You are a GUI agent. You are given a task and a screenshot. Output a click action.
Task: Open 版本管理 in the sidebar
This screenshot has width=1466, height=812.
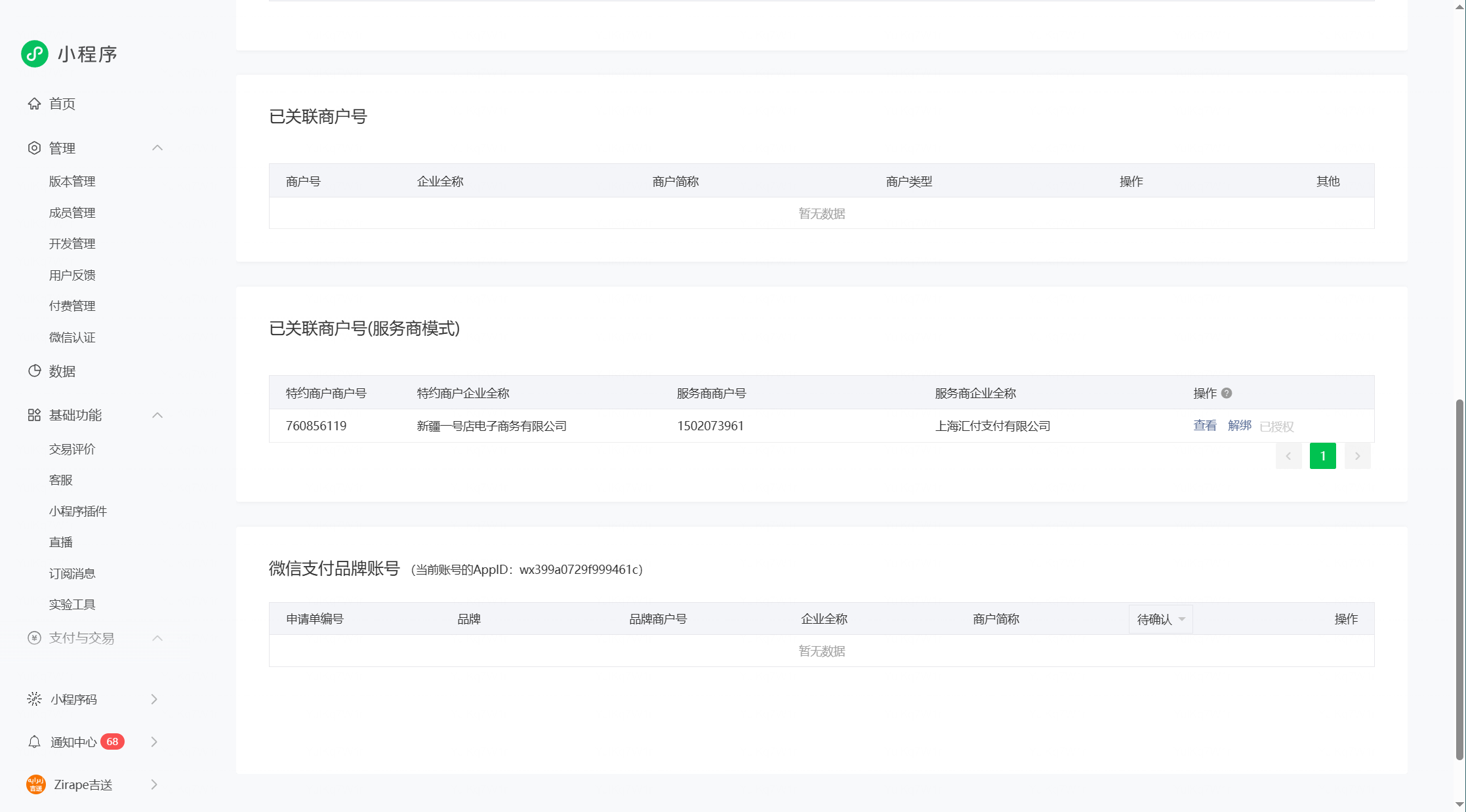point(72,182)
